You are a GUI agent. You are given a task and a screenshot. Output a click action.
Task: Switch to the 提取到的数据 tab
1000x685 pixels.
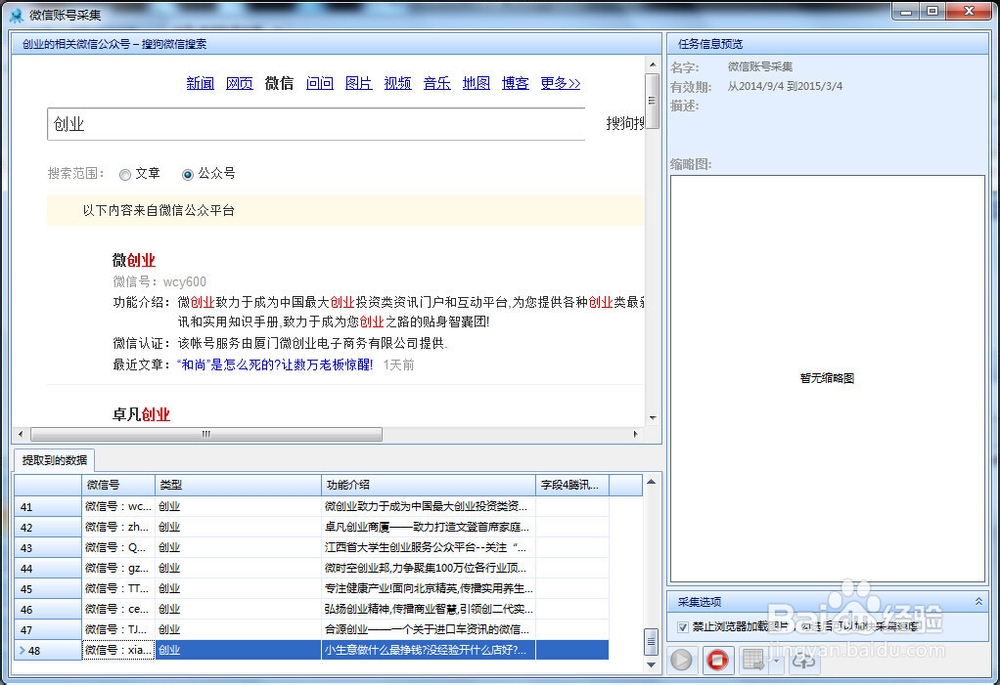click(x=55, y=460)
